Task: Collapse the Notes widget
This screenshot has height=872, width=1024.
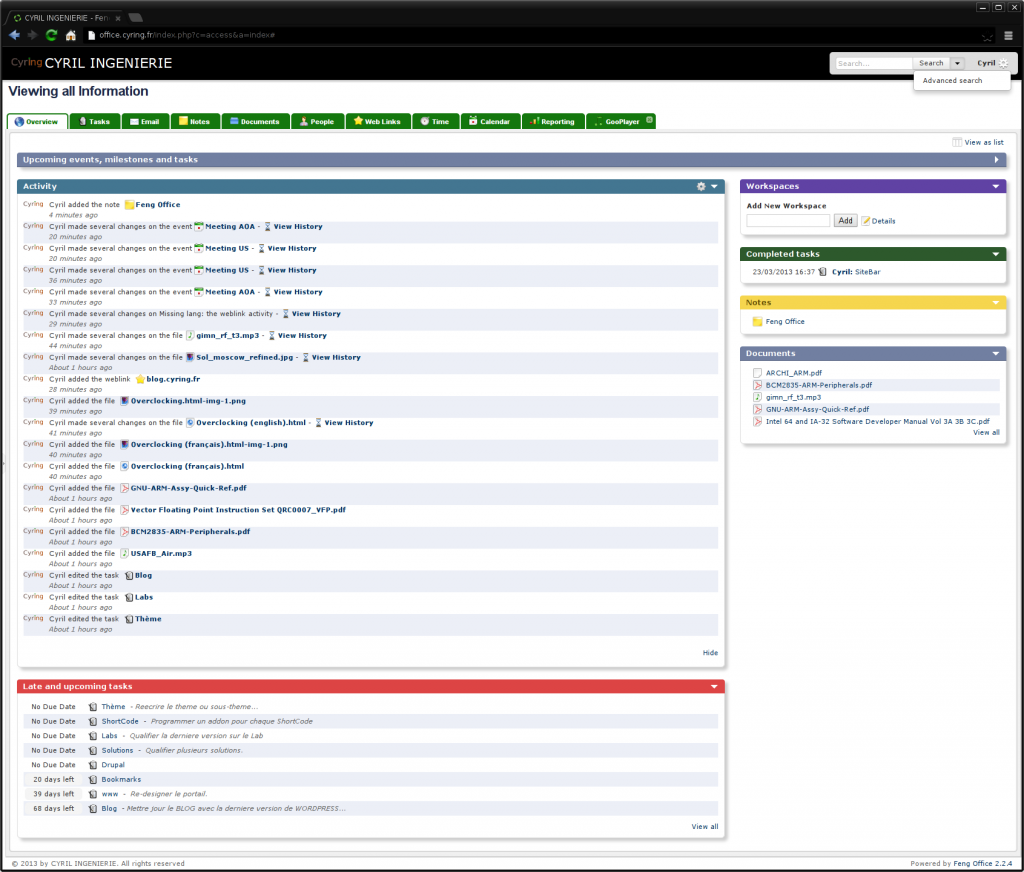Action: click(996, 302)
